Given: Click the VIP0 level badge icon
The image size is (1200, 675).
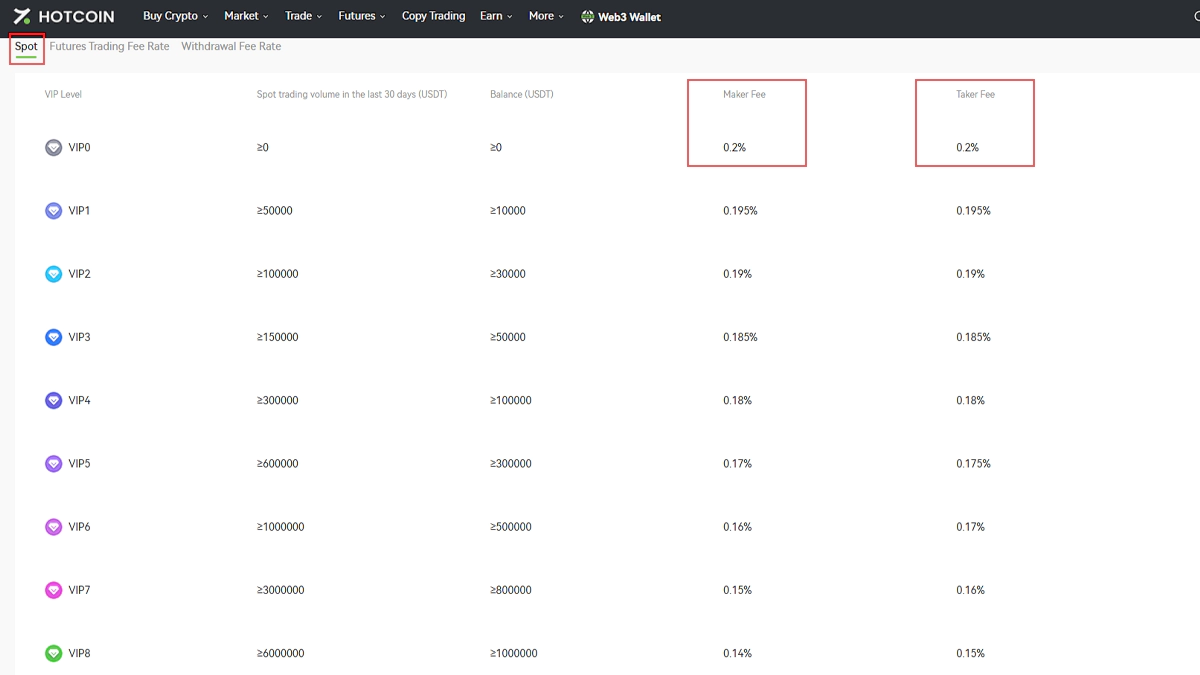Looking at the screenshot, I should tap(53, 148).
